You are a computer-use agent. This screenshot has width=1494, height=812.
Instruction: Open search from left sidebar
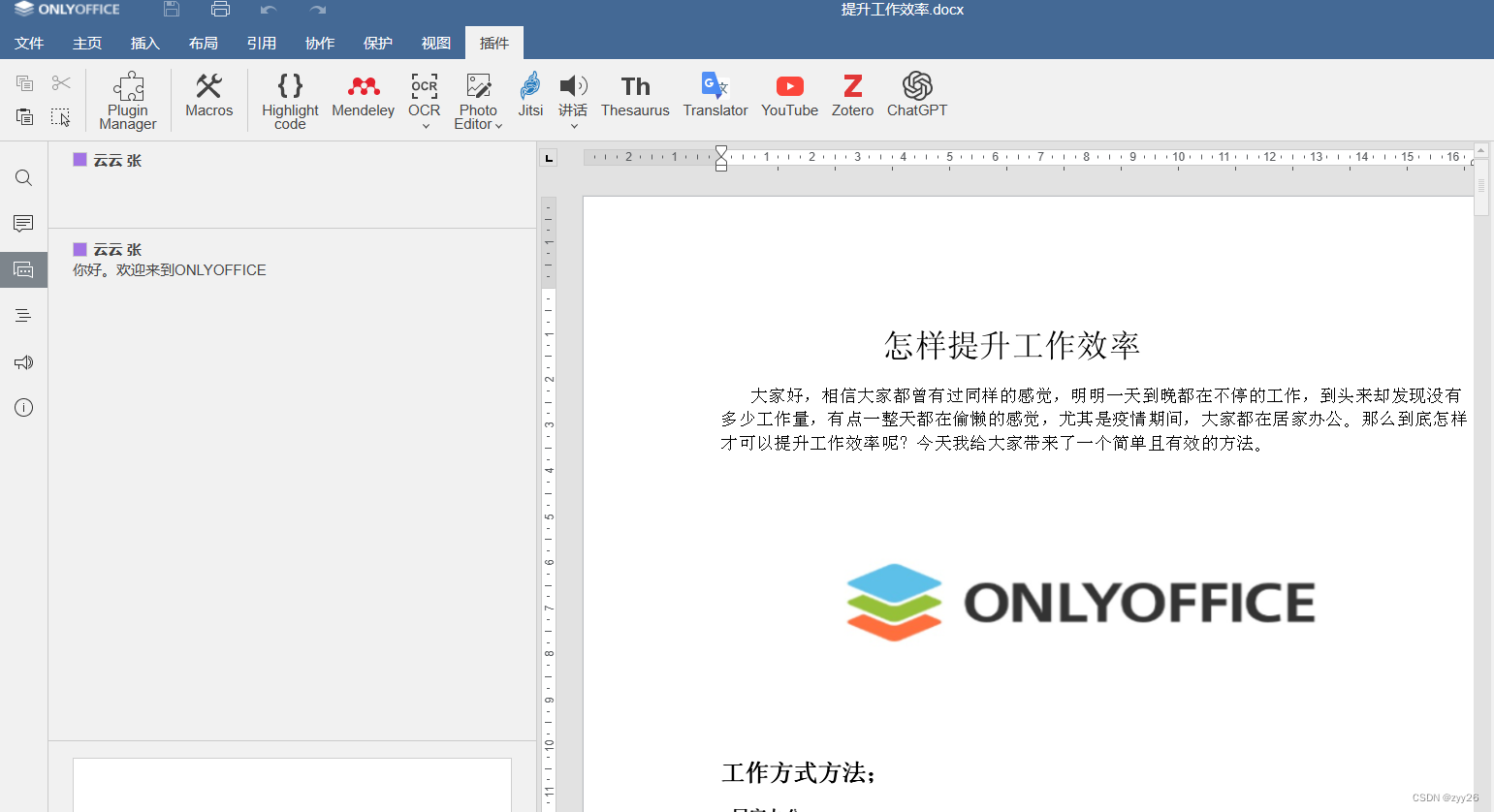tap(24, 177)
